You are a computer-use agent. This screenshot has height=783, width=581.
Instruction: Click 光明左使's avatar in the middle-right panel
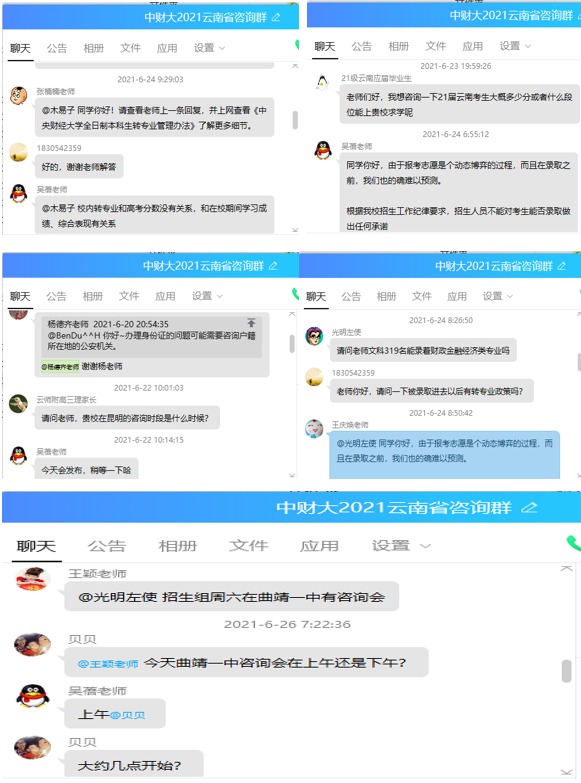click(x=314, y=337)
